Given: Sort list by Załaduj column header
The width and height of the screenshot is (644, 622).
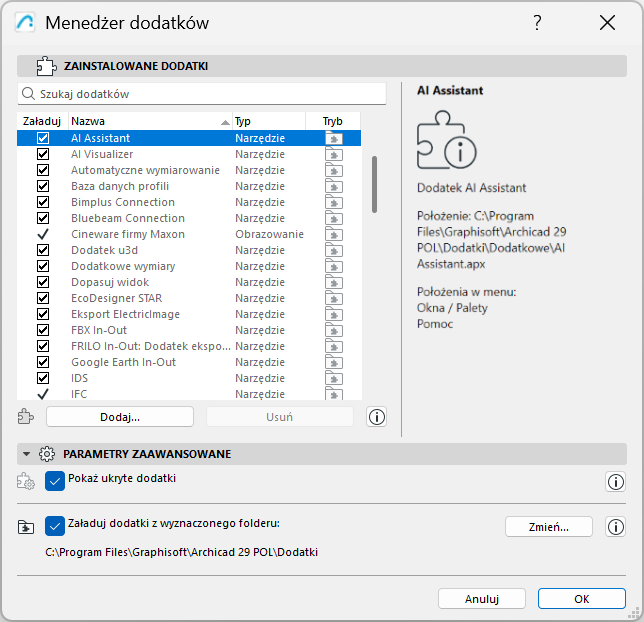Looking at the screenshot, I should (42, 121).
